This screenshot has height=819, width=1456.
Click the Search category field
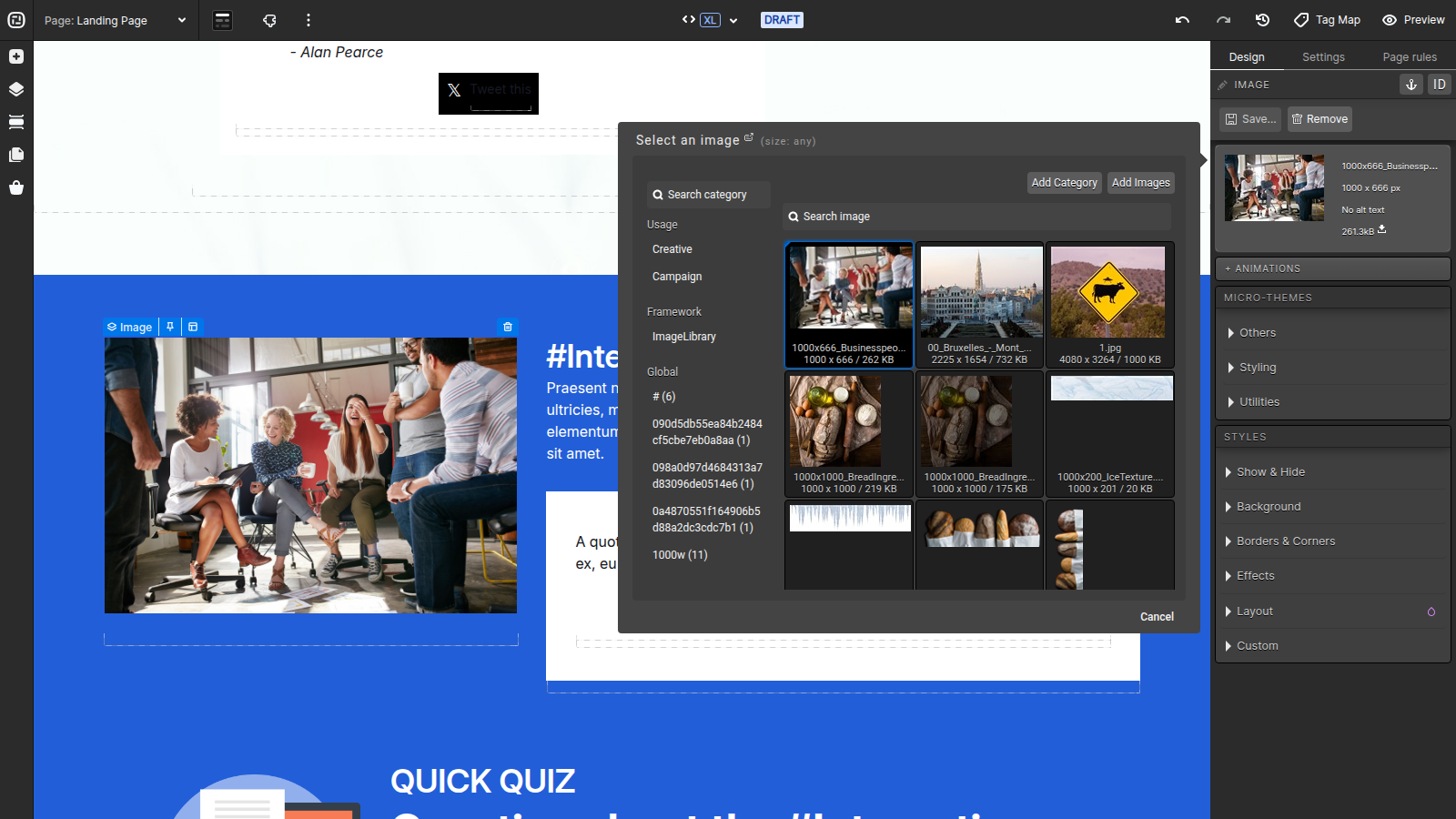[709, 195]
